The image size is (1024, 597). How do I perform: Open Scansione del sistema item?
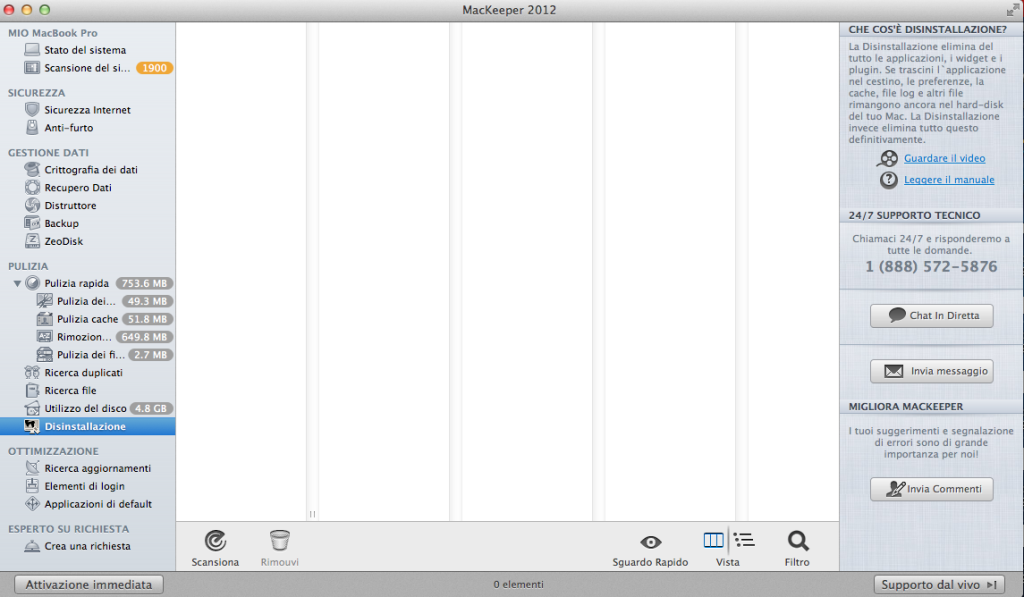[x=88, y=68]
